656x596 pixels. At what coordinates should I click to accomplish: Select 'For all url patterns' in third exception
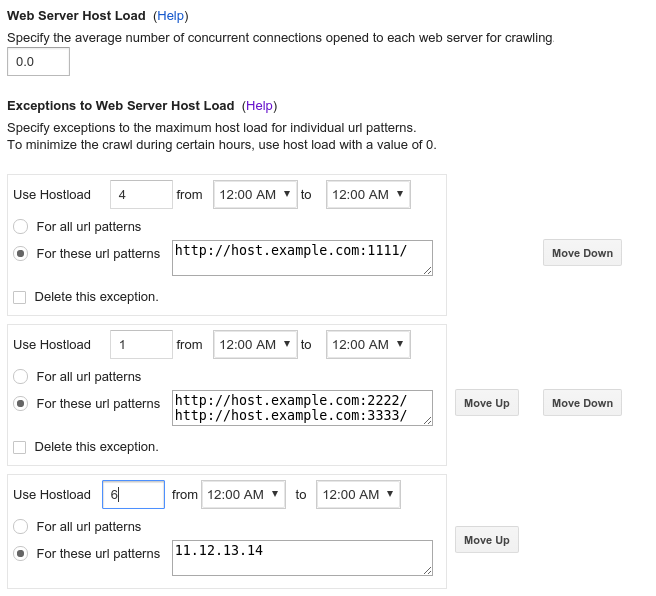21,527
